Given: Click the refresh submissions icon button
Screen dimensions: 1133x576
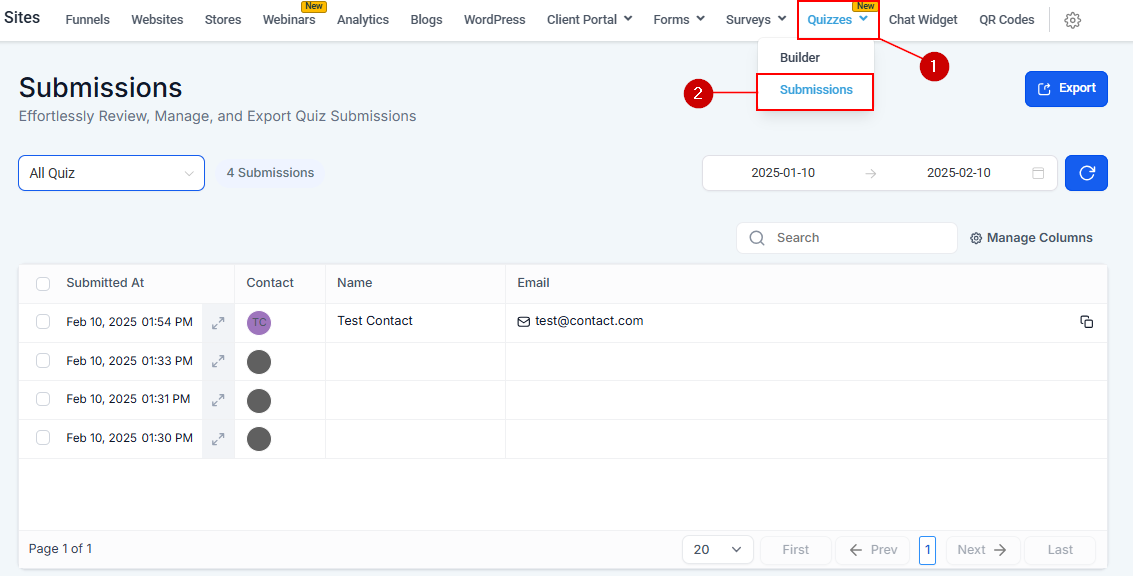Looking at the screenshot, I should (1086, 173).
